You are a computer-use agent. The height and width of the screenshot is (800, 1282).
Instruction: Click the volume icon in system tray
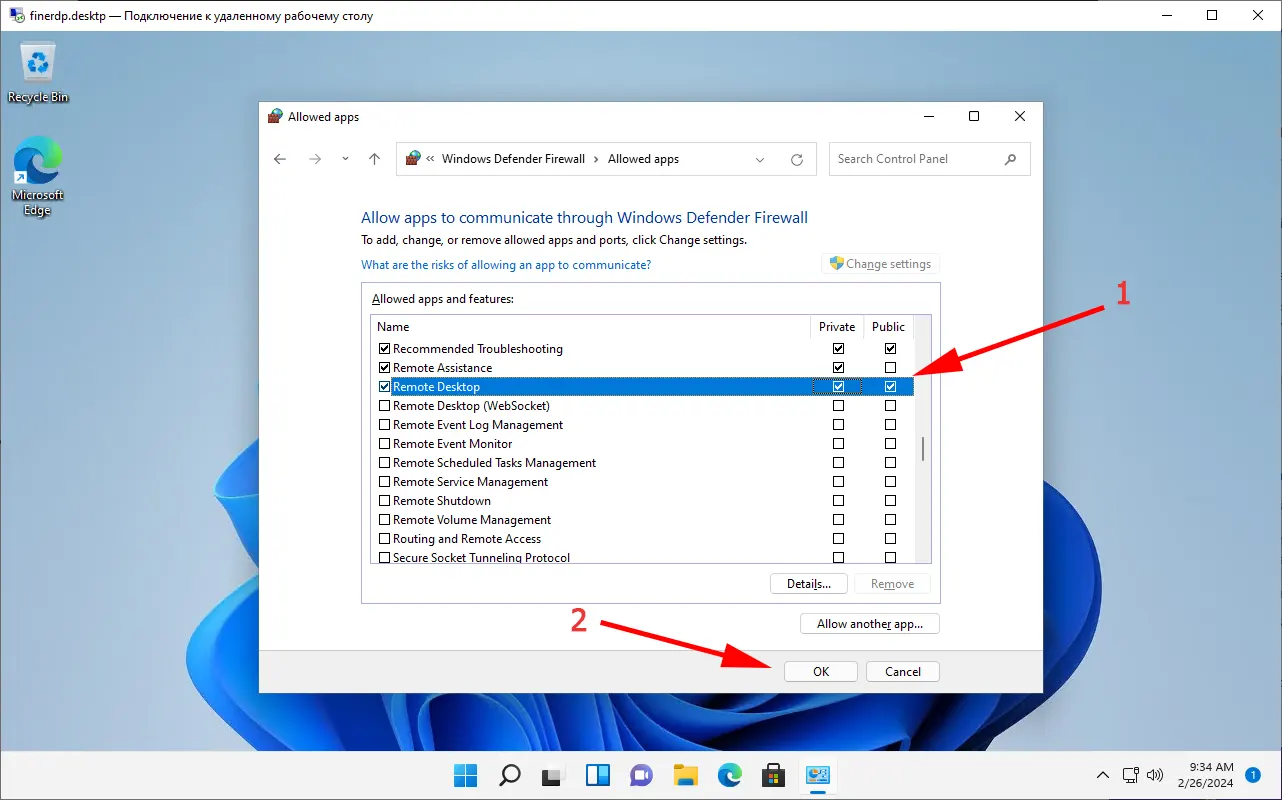(x=1155, y=775)
